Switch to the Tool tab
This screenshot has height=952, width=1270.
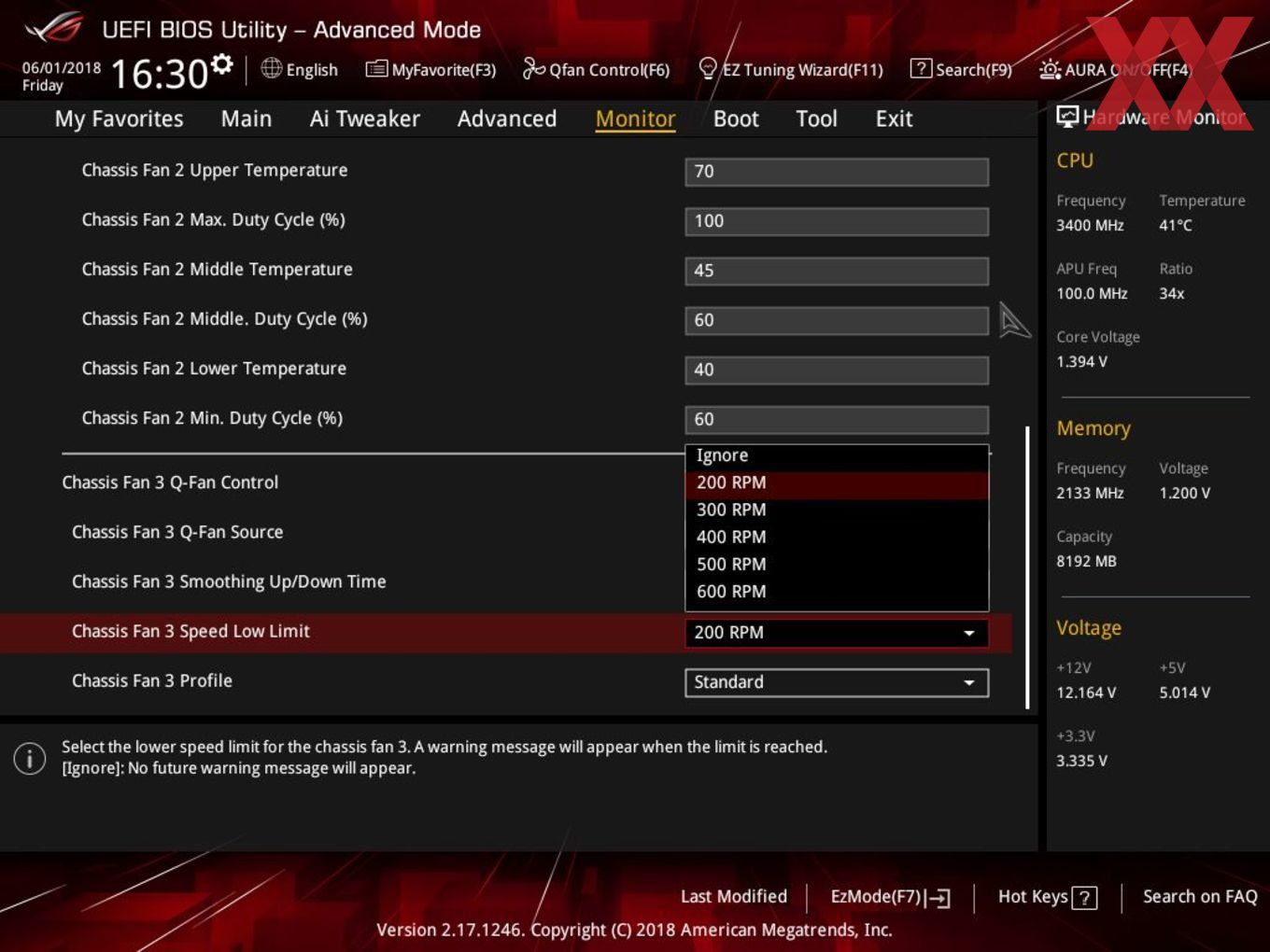coord(816,119)
